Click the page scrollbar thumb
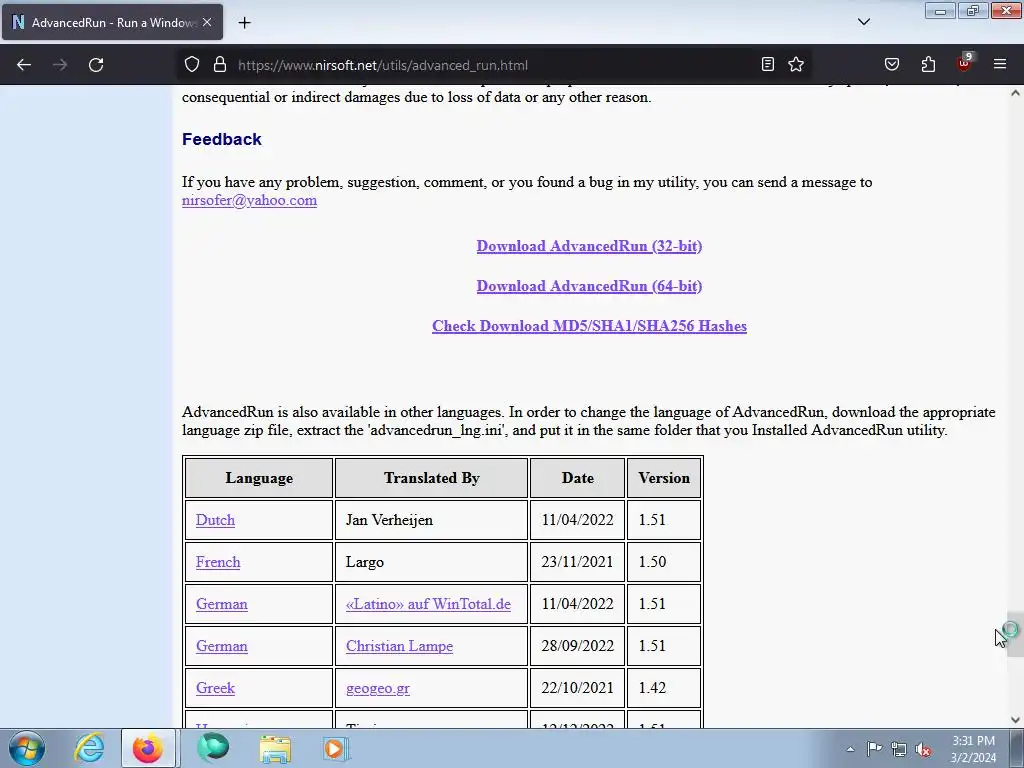Screen dimensions: 1024x768 pyautogui.click(x=1016, y=634)
